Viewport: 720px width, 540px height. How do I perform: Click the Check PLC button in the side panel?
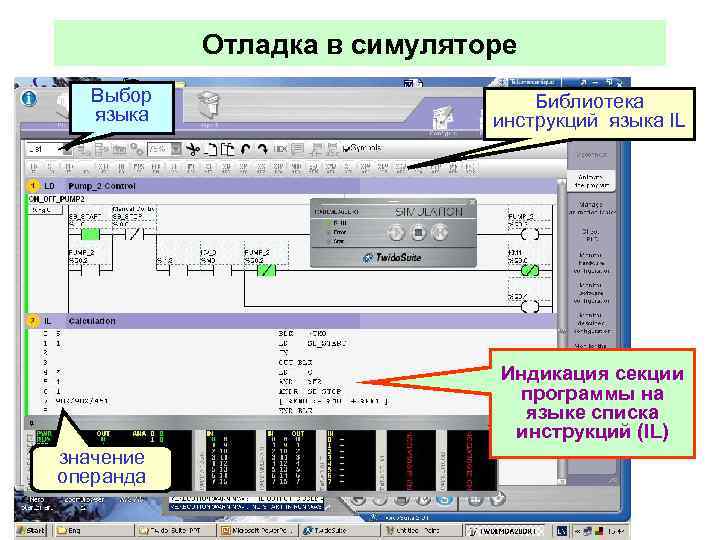pyautogui.click(x=591, y=235)
